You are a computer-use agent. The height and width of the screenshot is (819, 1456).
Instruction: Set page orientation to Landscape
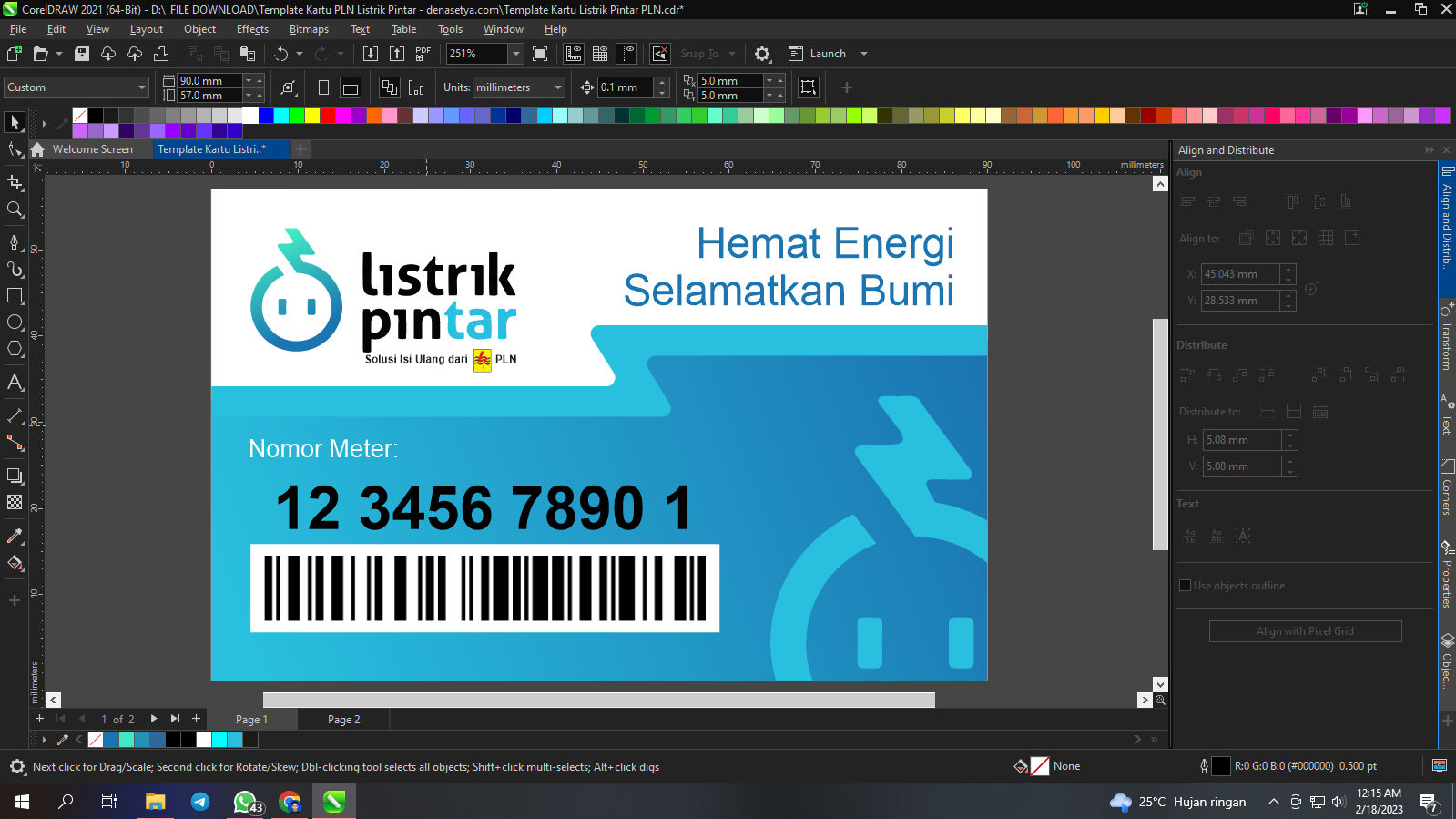point(350,87)
